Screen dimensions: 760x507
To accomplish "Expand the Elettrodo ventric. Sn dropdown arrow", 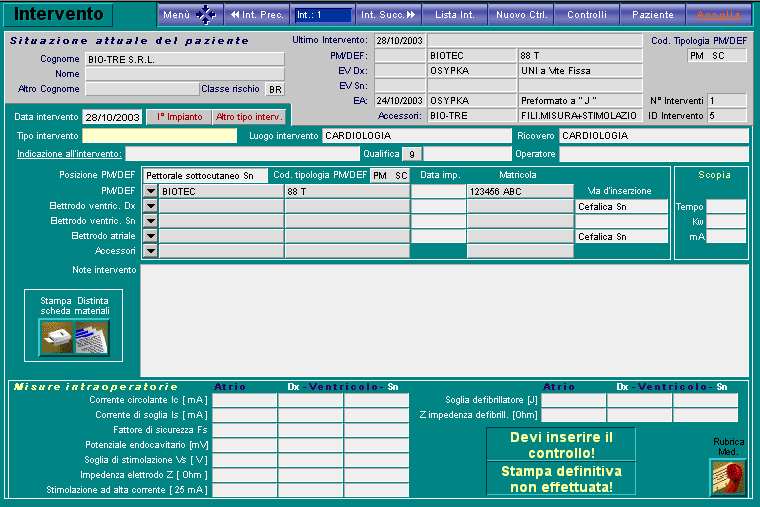I will pos(151,221).
